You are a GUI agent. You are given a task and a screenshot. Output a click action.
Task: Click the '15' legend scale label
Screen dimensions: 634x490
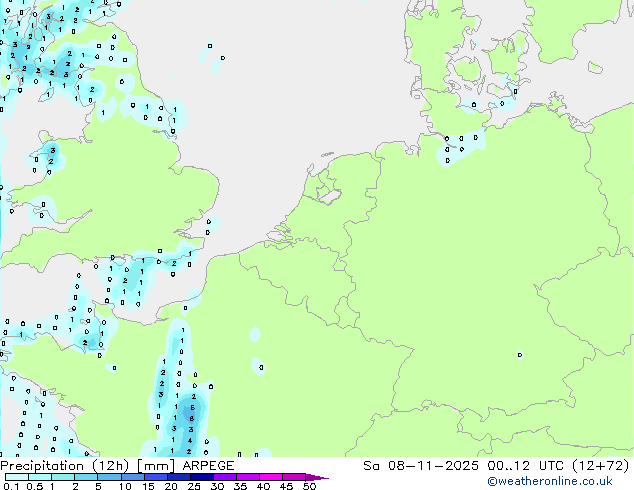148,486
